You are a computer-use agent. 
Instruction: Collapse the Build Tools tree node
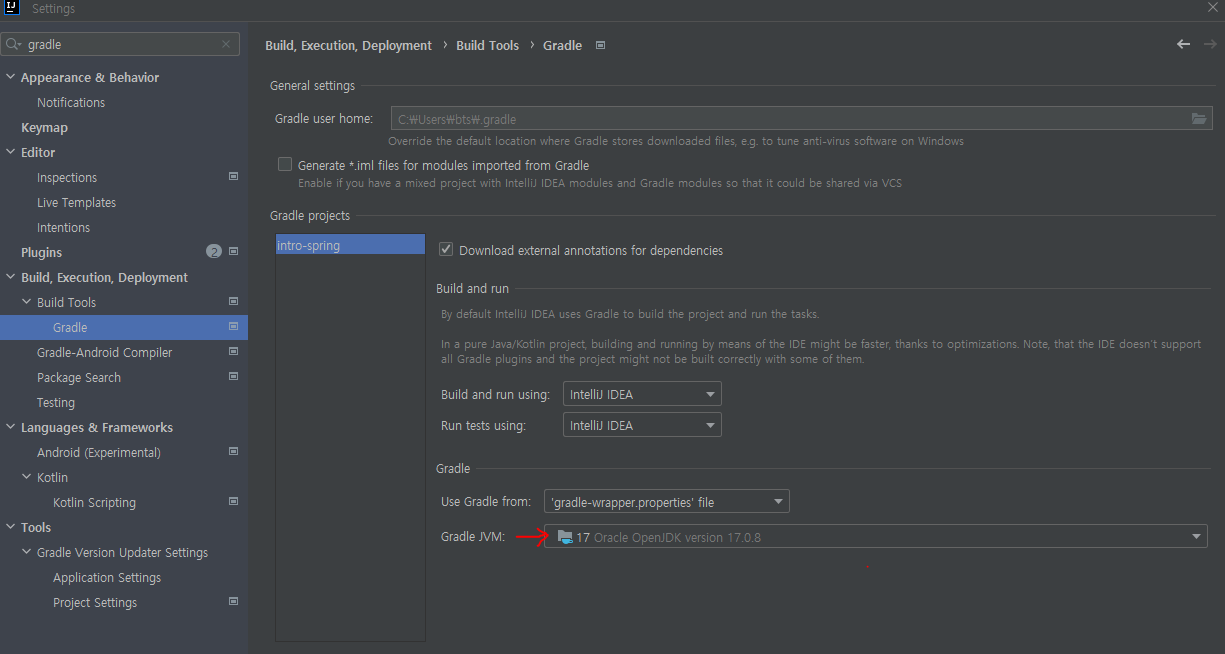[27, 302]
